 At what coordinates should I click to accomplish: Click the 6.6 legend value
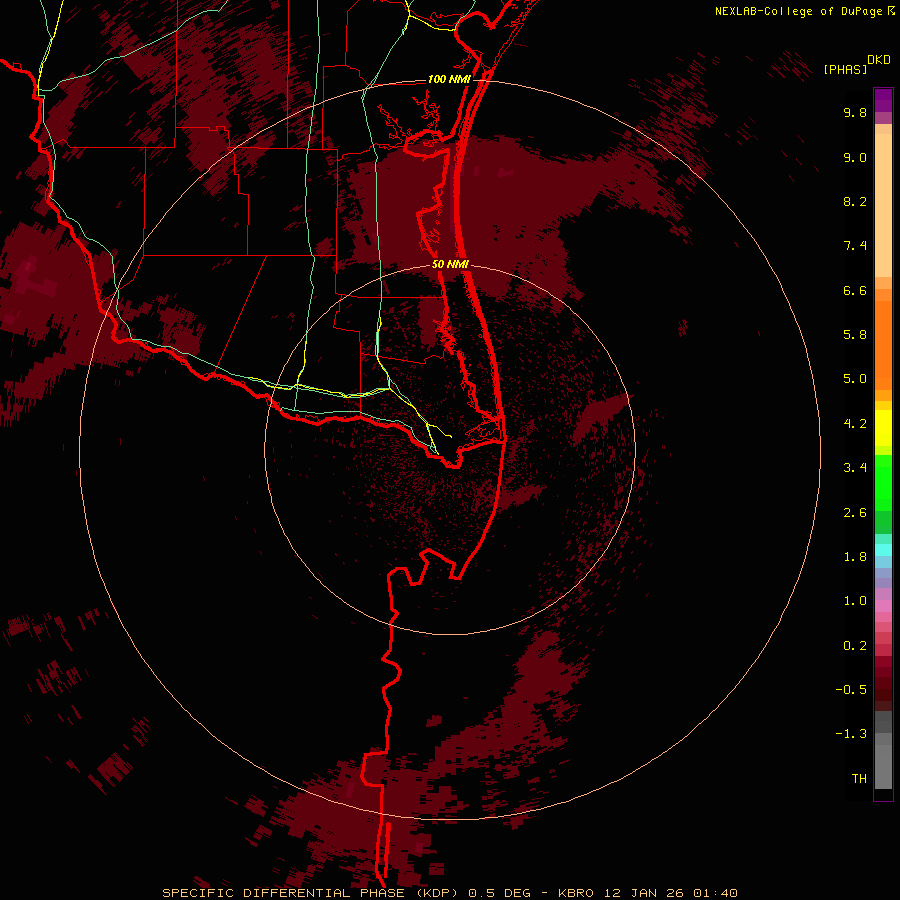[855, 290]
